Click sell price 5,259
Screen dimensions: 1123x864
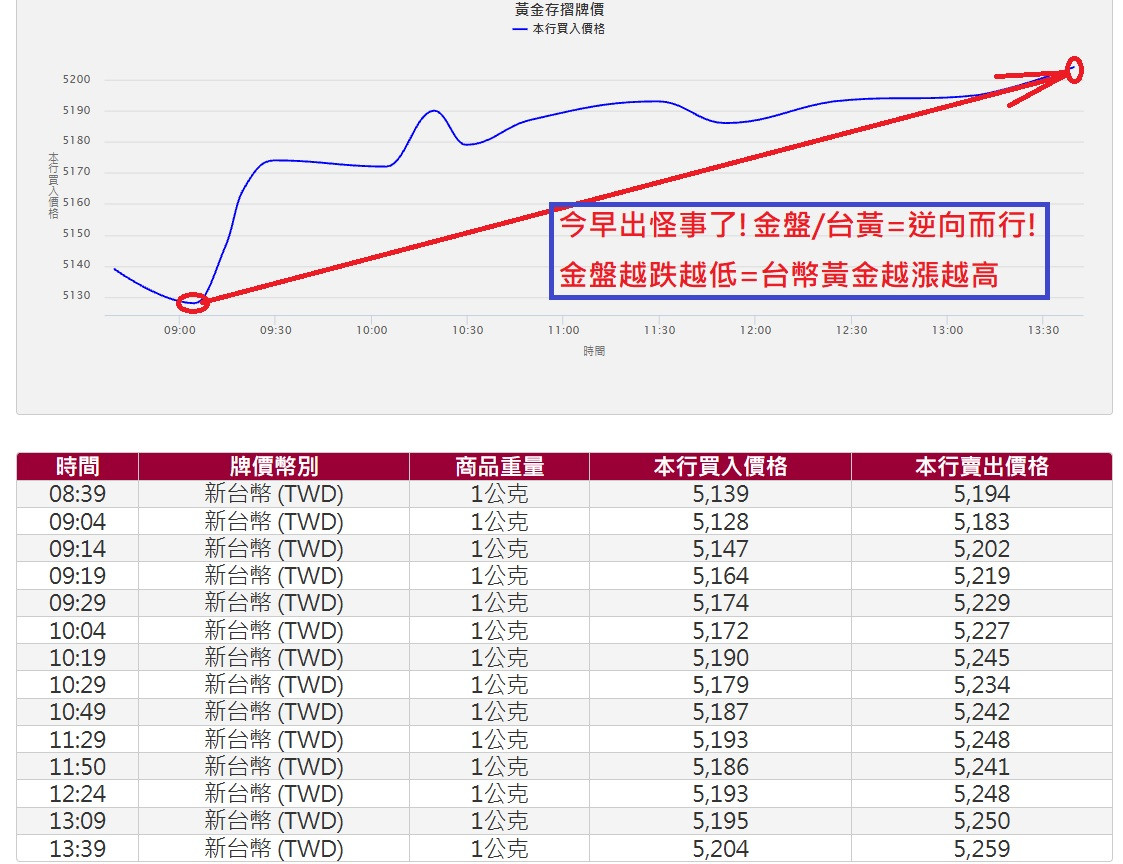982,848
